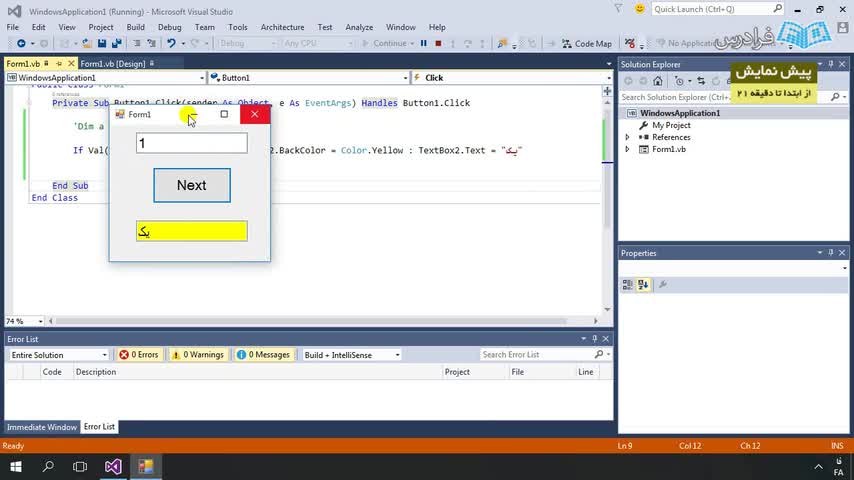The width and height of the screenshot is (854, 480).
Task: Click the Search Error List field
Action: (536, 355)
